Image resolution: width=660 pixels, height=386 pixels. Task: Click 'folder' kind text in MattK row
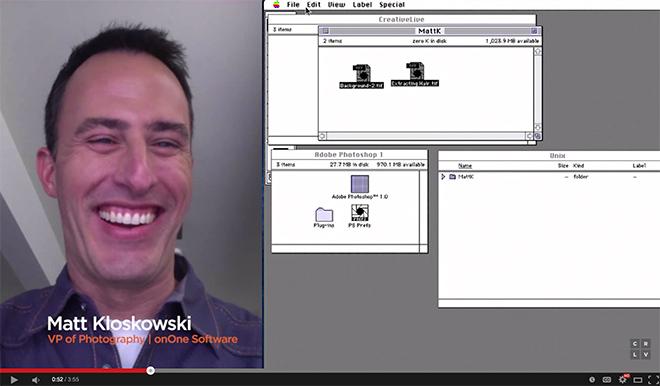point(580,177)
